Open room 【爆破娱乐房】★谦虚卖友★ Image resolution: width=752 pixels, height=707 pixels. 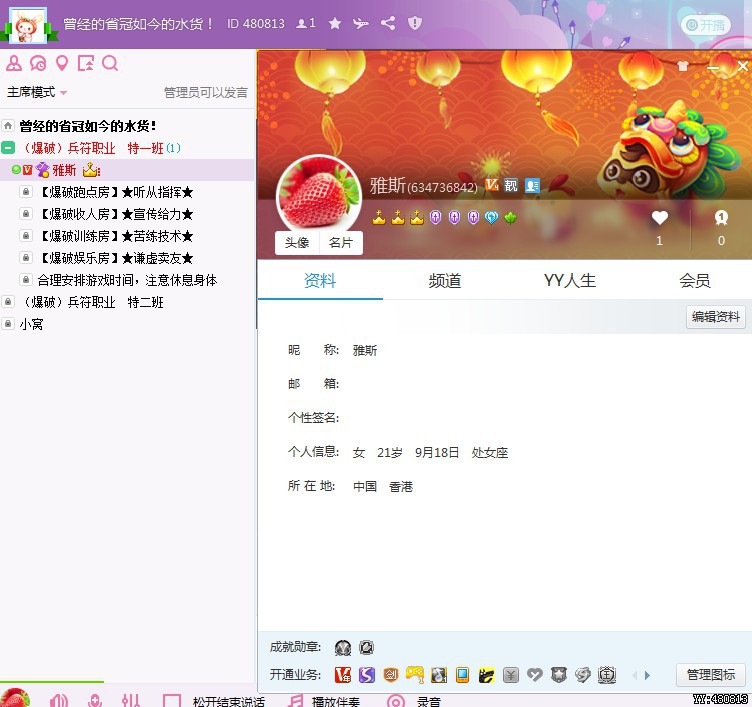(115, 258)
